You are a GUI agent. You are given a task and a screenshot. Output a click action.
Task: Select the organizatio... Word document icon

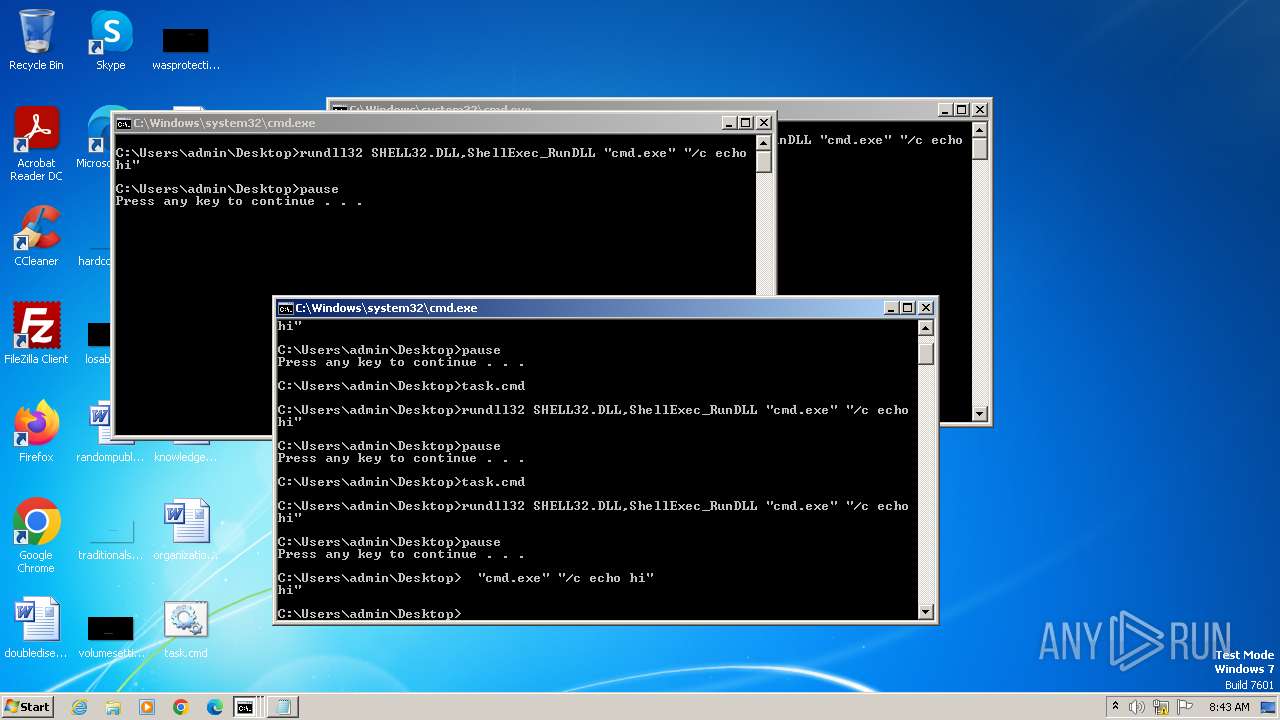[x=185, y=530]
